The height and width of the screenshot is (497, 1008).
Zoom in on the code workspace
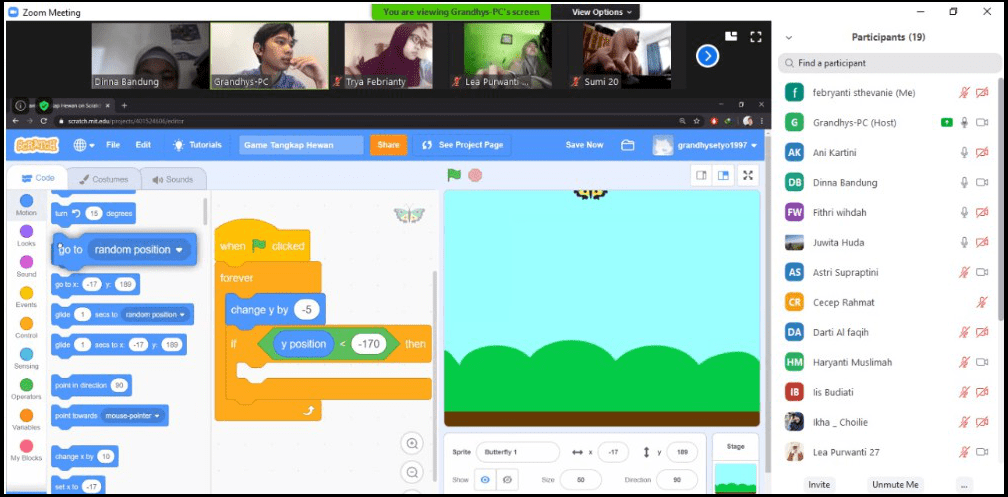click(x=412, y=444)
